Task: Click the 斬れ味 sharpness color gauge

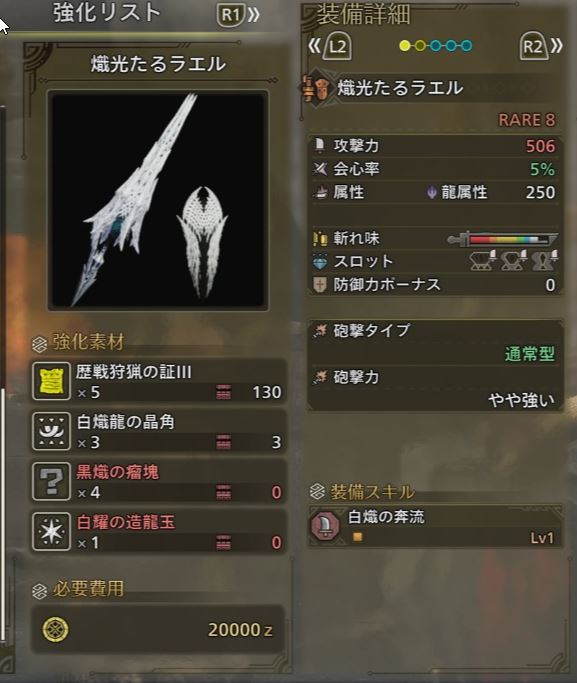Action: [x=503, y=239]
